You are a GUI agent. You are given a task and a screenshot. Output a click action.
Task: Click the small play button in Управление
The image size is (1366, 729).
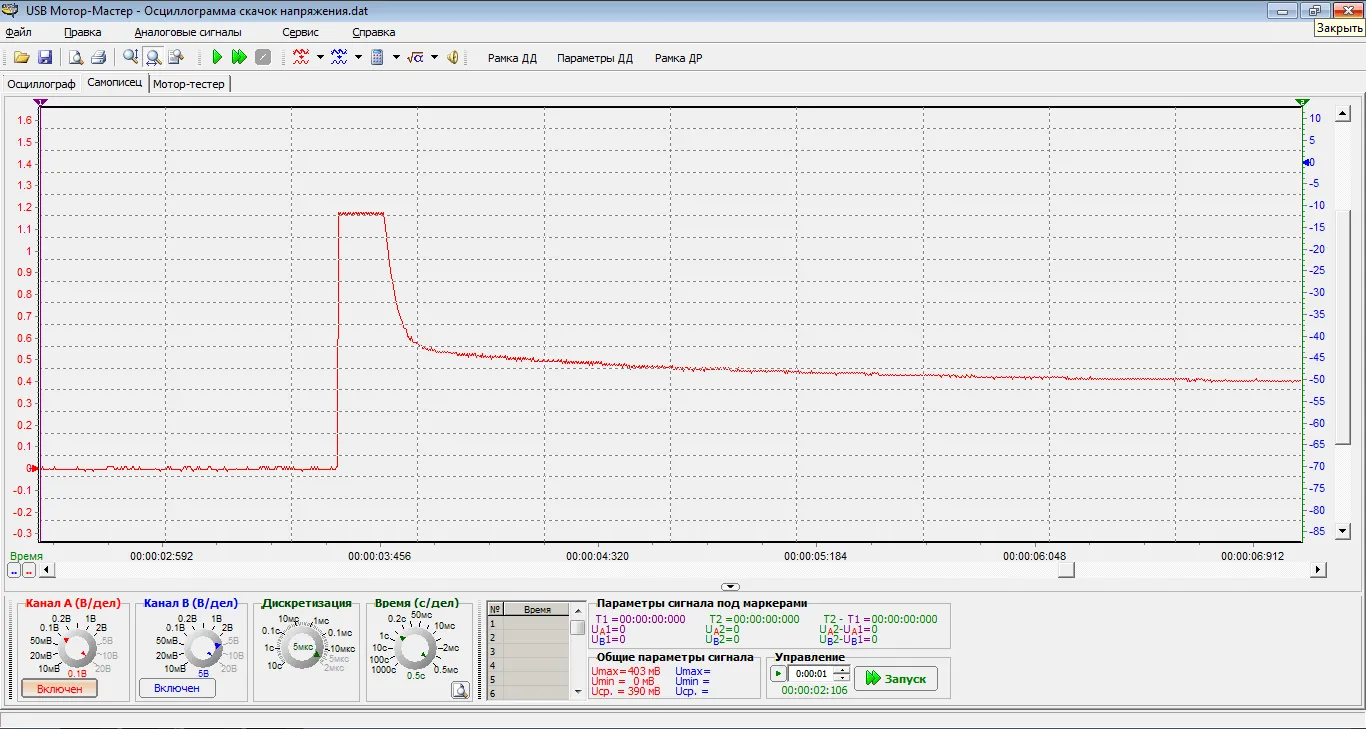coord(778,673)
